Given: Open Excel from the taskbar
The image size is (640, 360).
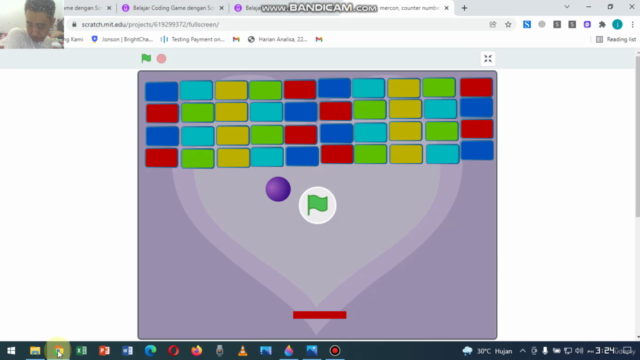Looking at the screenshot, I should pos(81,351).
